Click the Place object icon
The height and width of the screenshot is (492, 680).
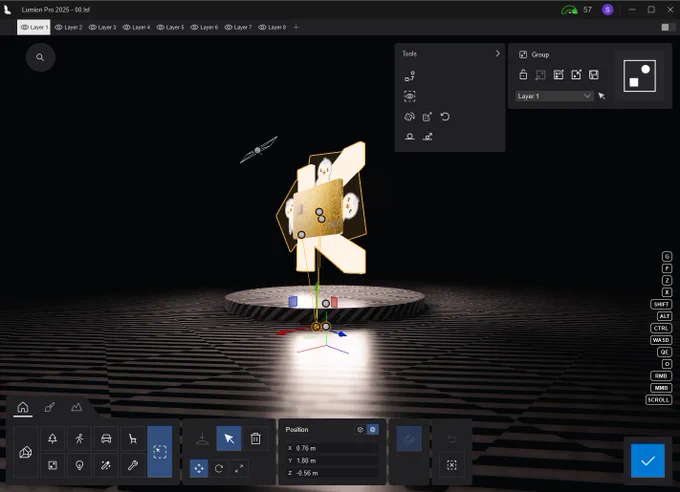[x=202, y=439]
